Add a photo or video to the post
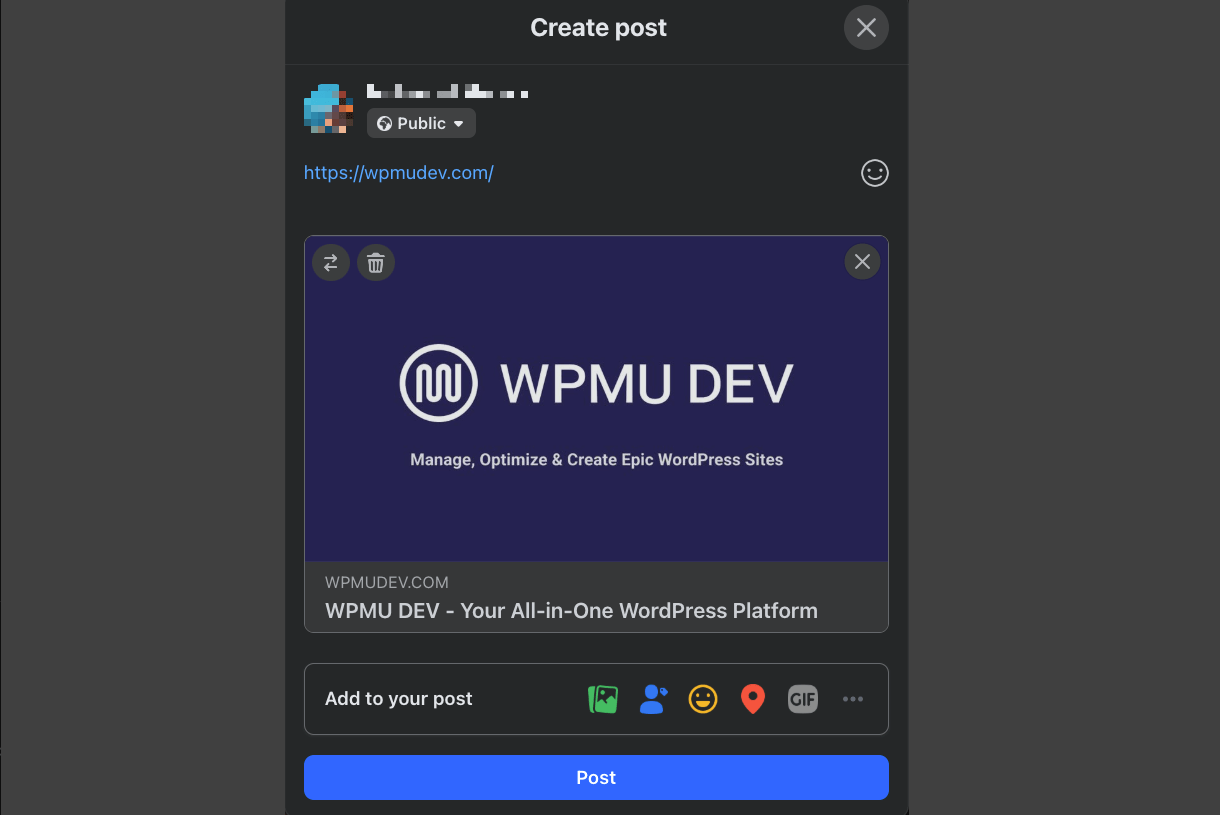Viewport: 1220px width, 815px height. (602, 698)
